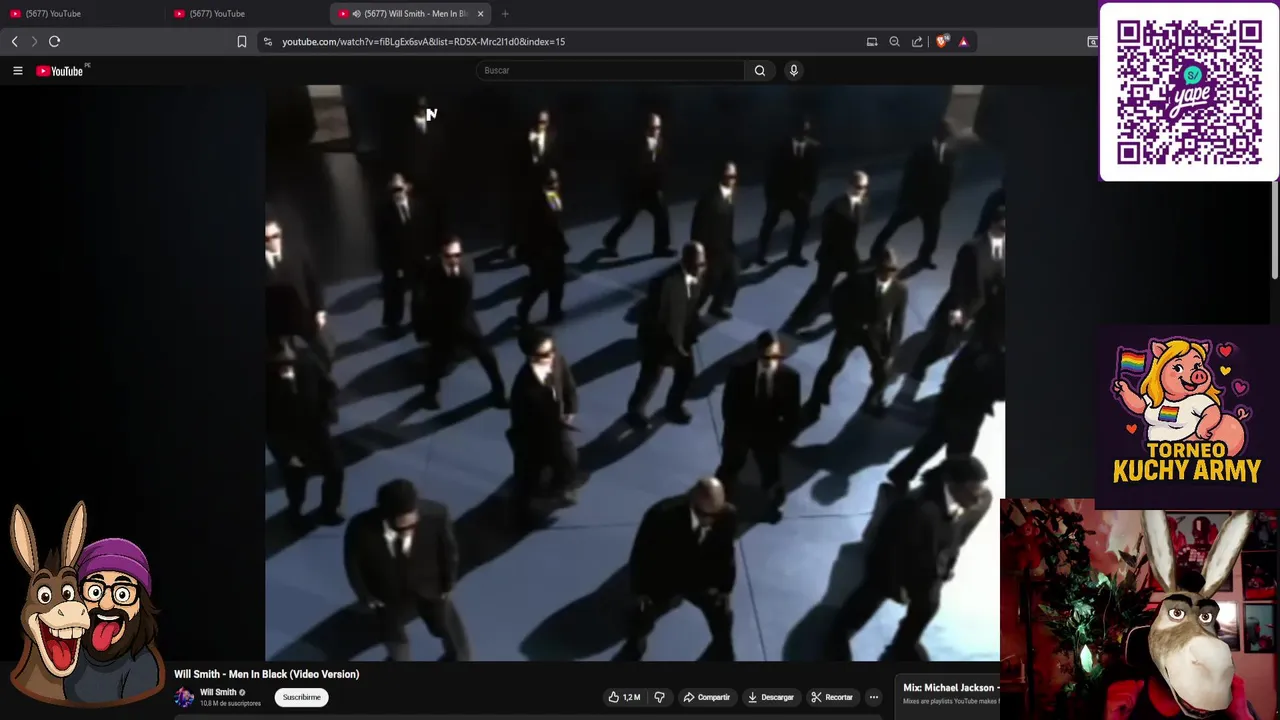
Task: Click the picture-in-picture icon in address bar
Action: point(872,42)
